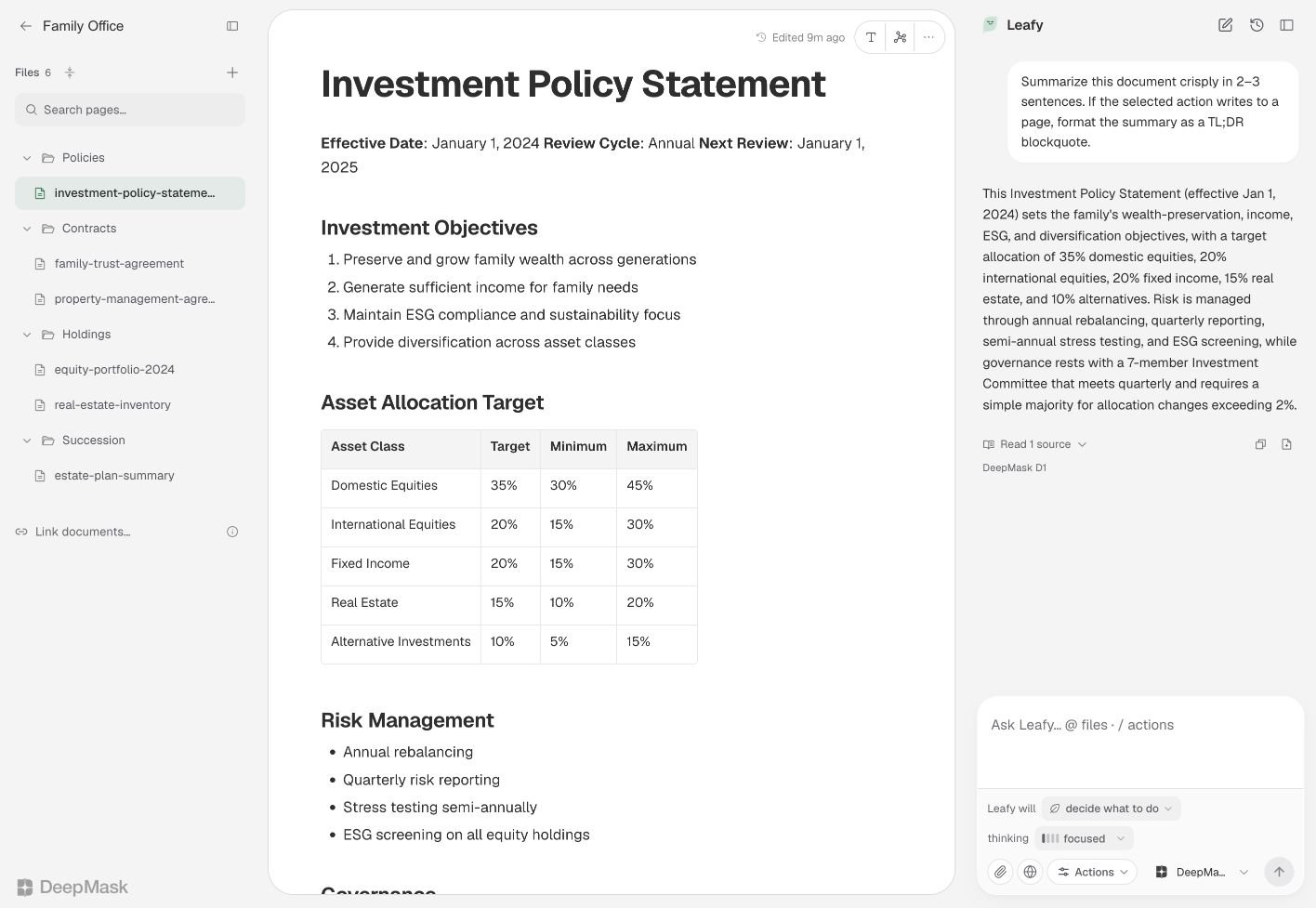Viewport: 1316px width, 908px height.
Task: Toggle web search globe icon
Action: point(1030,872)
